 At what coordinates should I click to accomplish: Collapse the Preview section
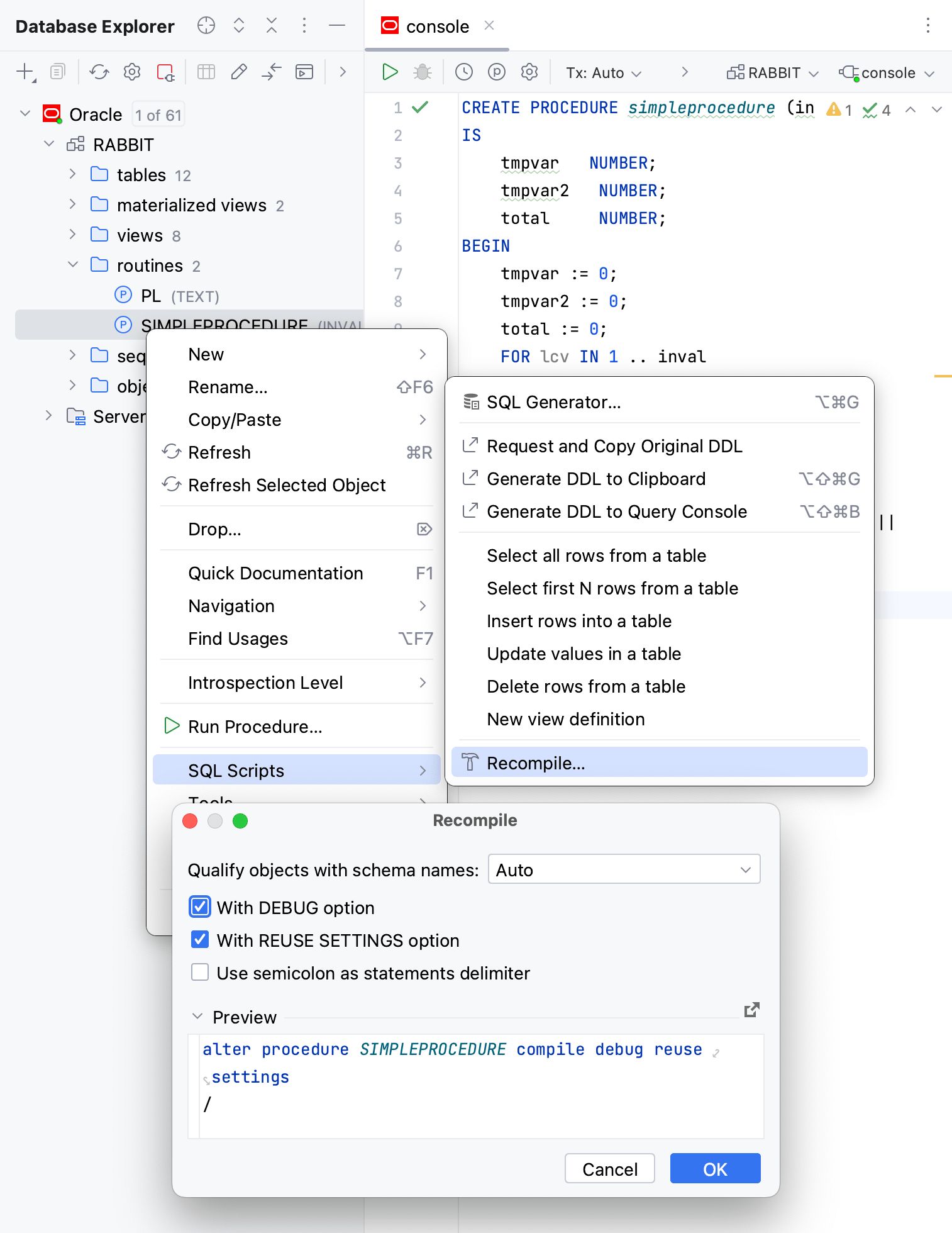[197, 1017]
